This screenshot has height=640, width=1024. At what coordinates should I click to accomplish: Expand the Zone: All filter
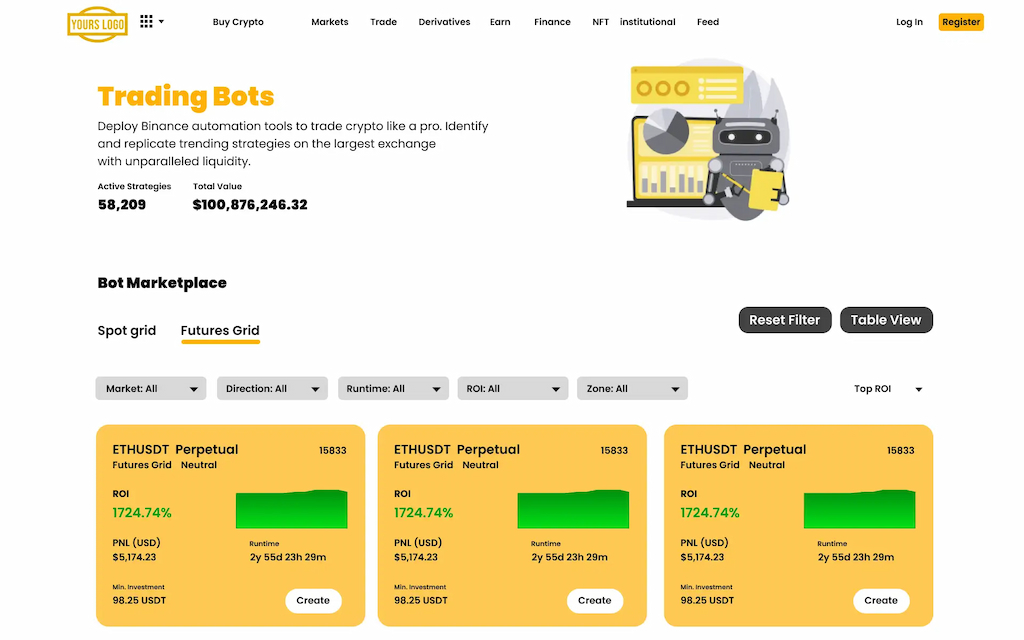(x=632, y=389)
